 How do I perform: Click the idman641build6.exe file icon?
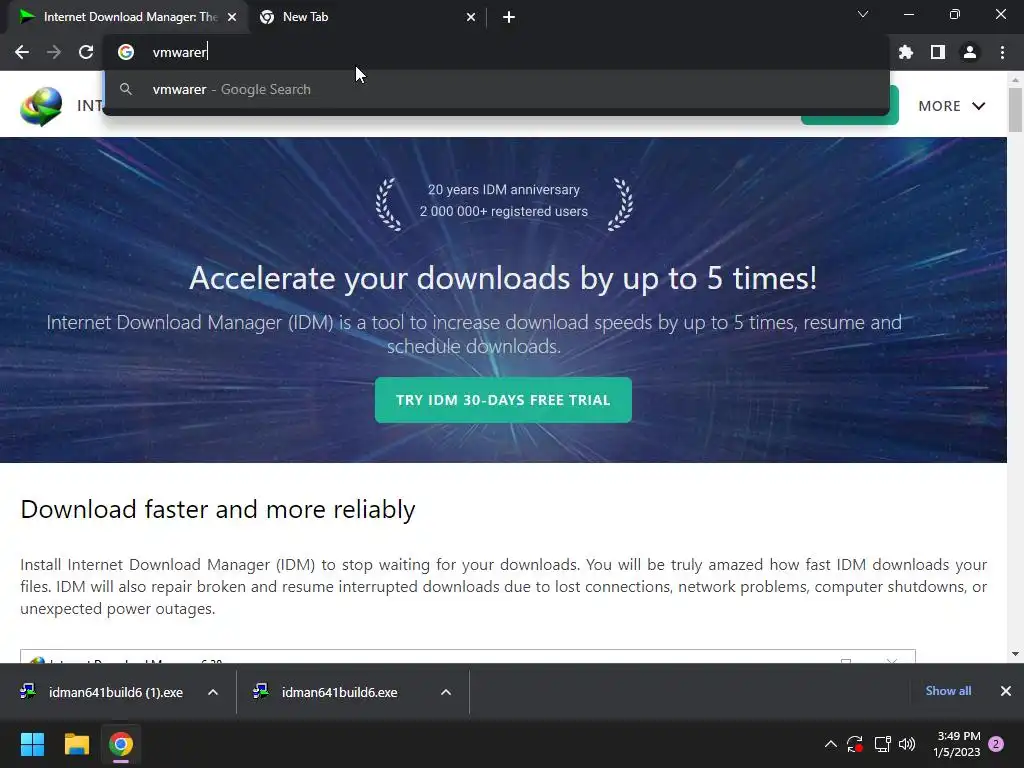261,691
